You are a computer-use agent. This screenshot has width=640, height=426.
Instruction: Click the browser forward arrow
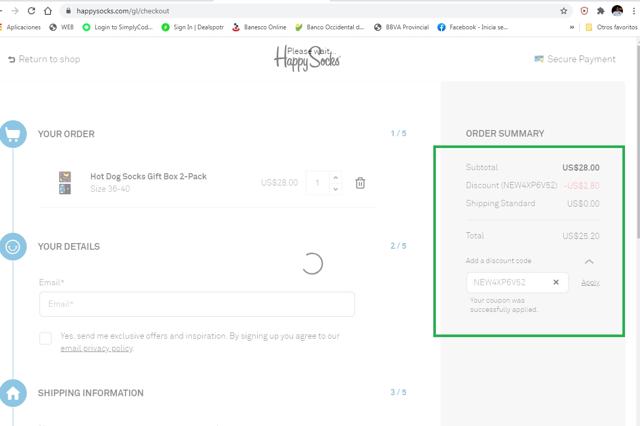click(15, 11)
